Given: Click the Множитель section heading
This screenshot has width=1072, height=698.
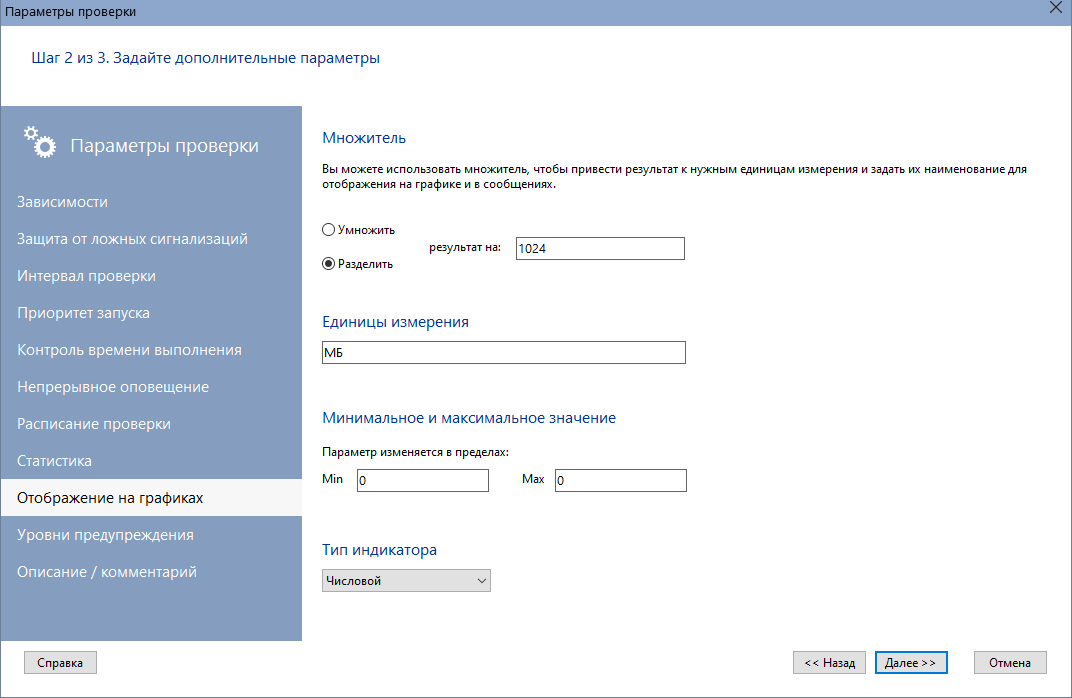Looking at the screenshot, I should pos(364,137).
